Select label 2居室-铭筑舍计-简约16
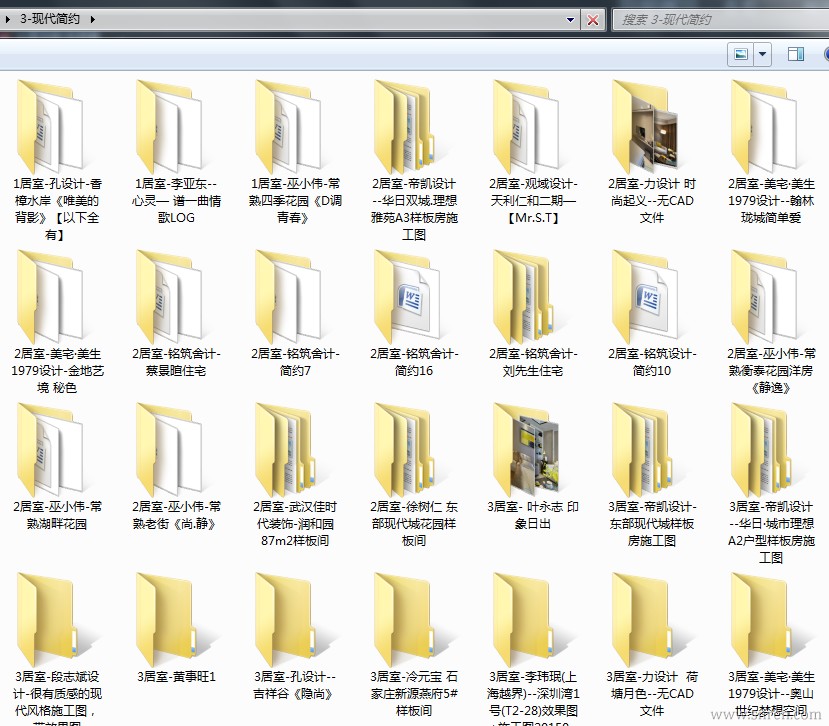This screenshot has width=829, height=726. tap(414, 362)
